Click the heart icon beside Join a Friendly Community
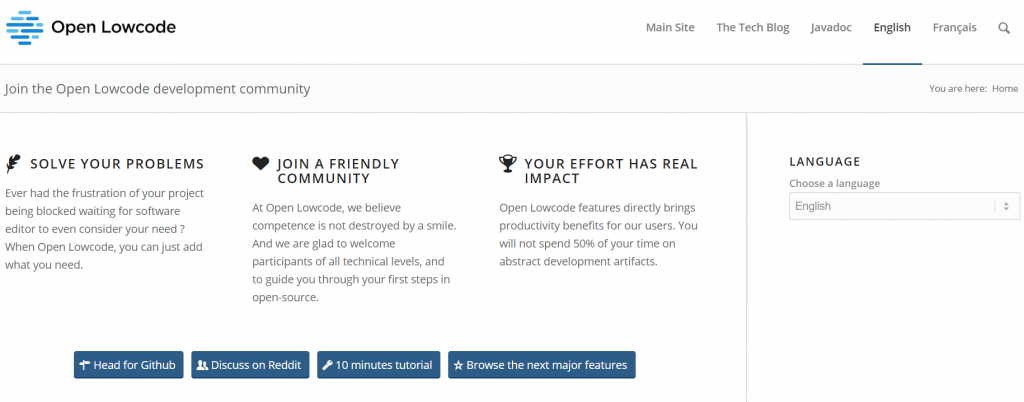 pos(261,163)
